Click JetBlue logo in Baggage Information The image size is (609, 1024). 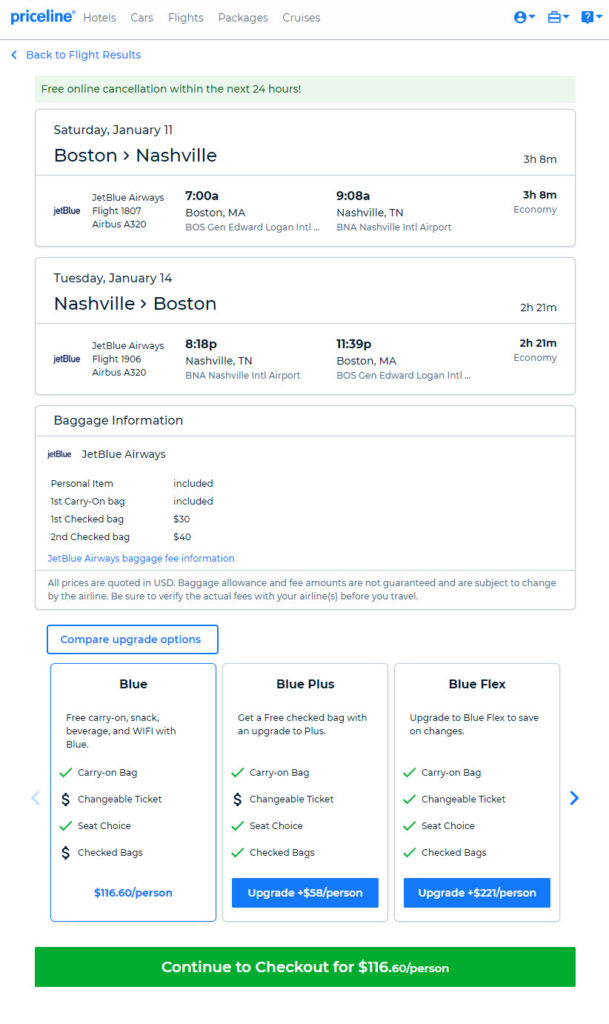(x=59, y=454)
